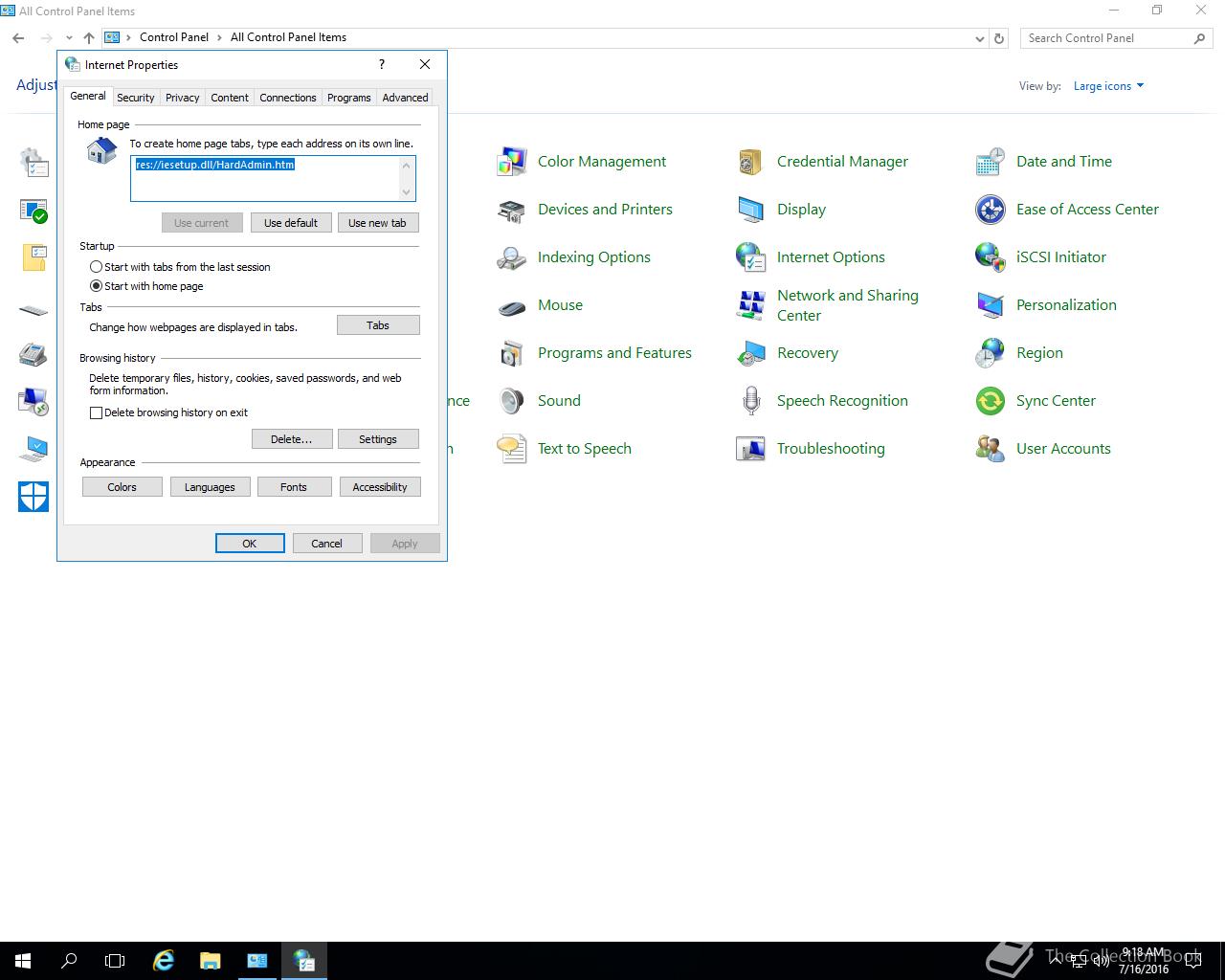
Task: Open the Windows Start menu
Action: coord(23,961)
